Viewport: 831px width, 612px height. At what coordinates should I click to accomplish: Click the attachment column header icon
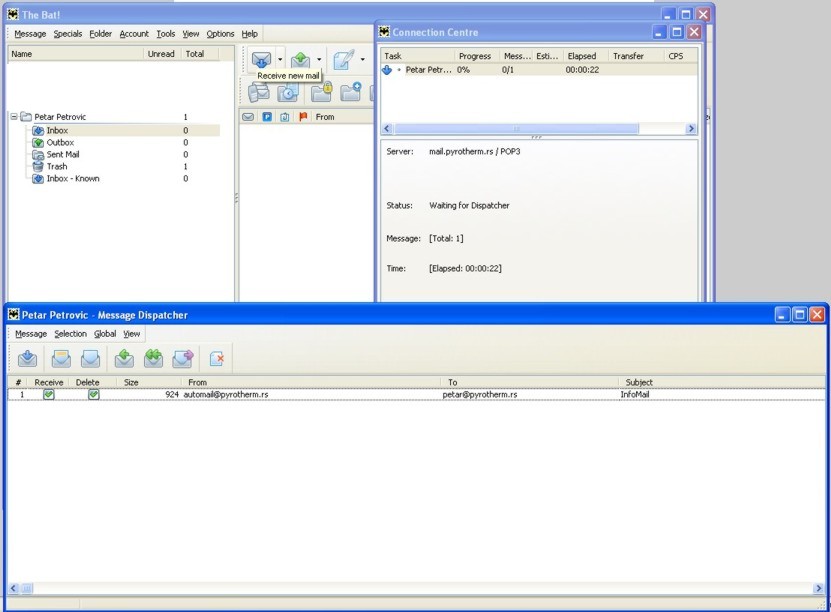[285, 117]
